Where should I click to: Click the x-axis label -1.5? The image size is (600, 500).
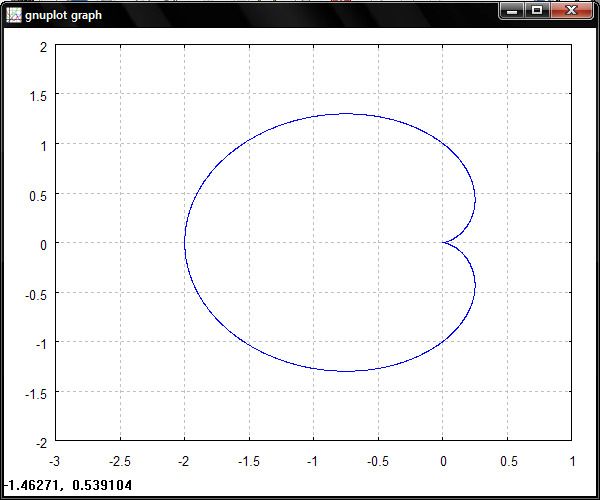(249, 461)
